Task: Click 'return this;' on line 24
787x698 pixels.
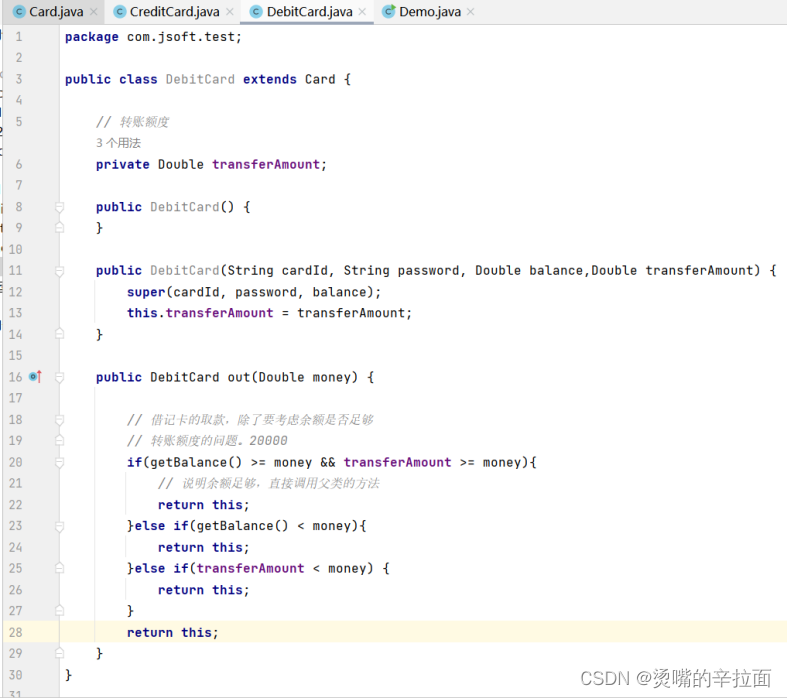Action: point(204,547)
